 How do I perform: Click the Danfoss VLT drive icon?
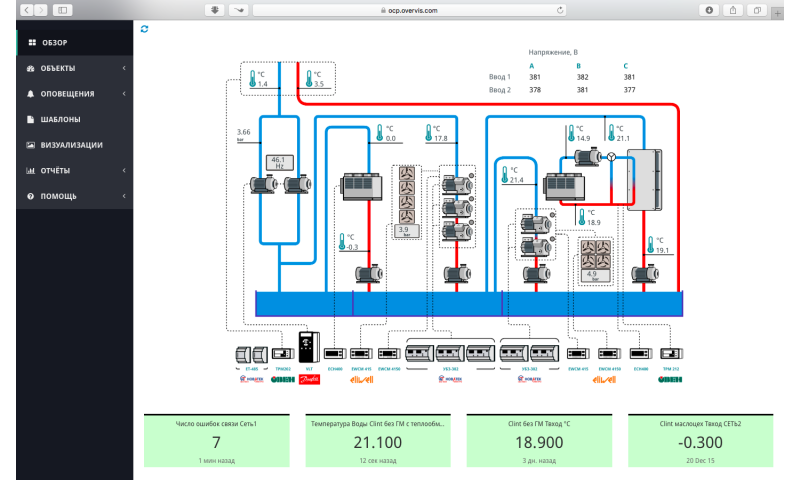[x=307, y=354]
